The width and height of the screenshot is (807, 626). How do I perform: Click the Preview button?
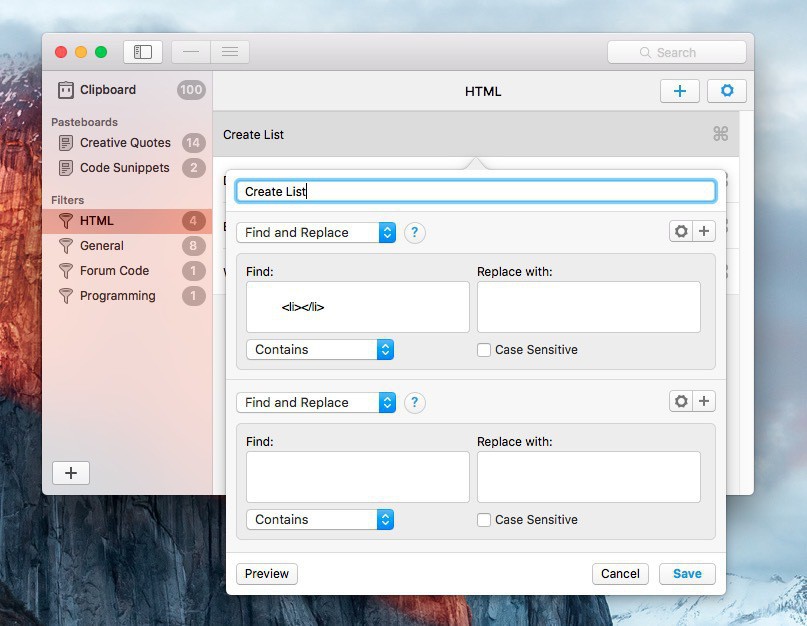pyautogui.click(x=267, y=573)
